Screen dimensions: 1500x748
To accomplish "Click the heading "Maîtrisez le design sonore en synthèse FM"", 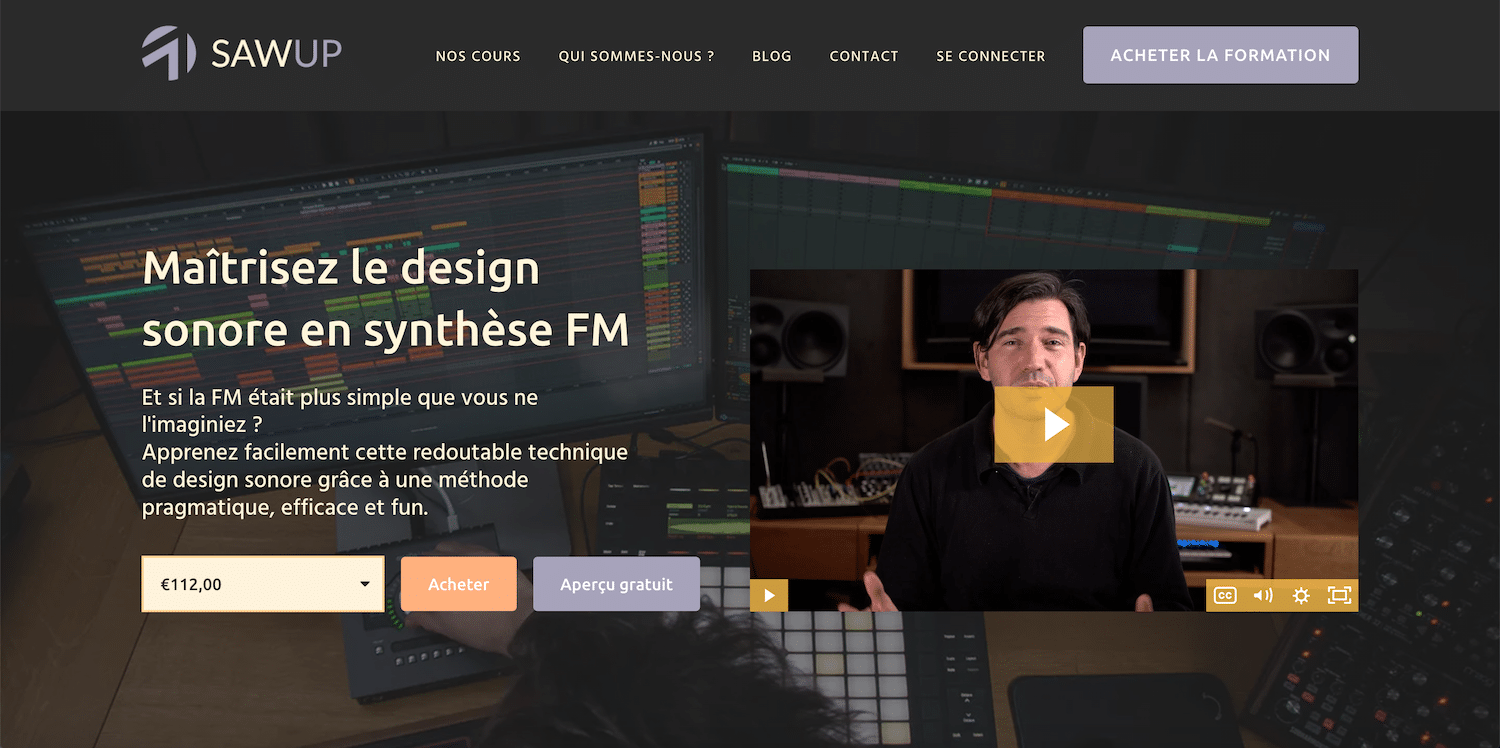I will (x=385, y=298).
